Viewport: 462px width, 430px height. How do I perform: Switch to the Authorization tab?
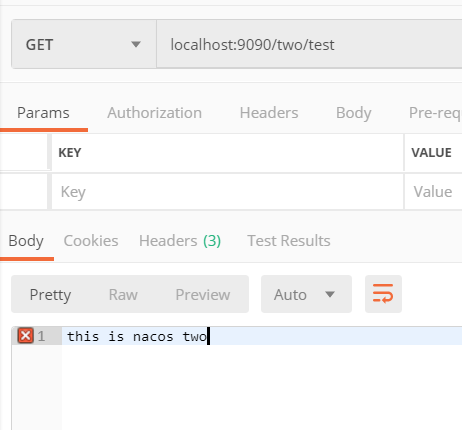coord(154,113)
